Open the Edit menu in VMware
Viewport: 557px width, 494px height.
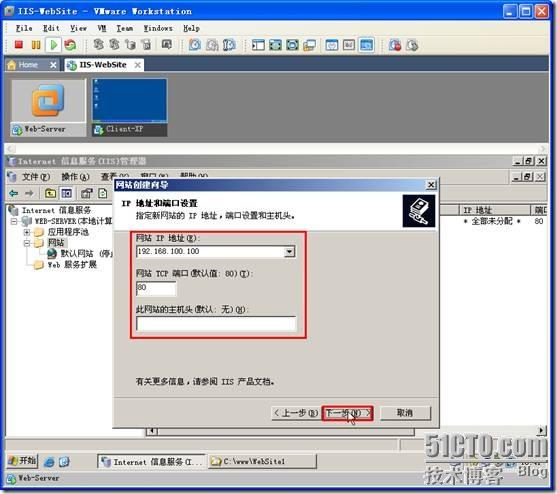(x=51, y=28)
